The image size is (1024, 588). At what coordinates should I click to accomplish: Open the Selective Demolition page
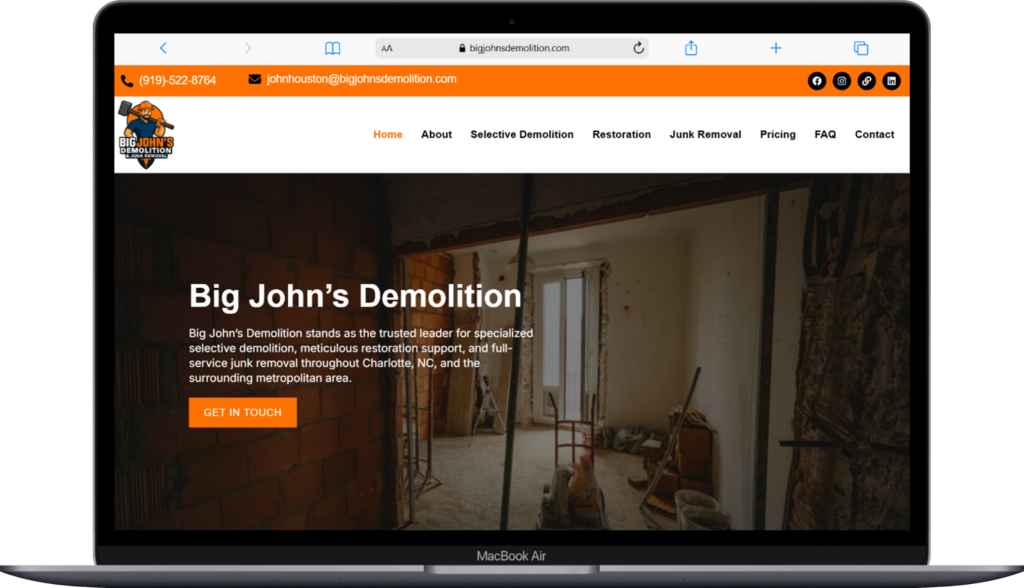[522, 134]
